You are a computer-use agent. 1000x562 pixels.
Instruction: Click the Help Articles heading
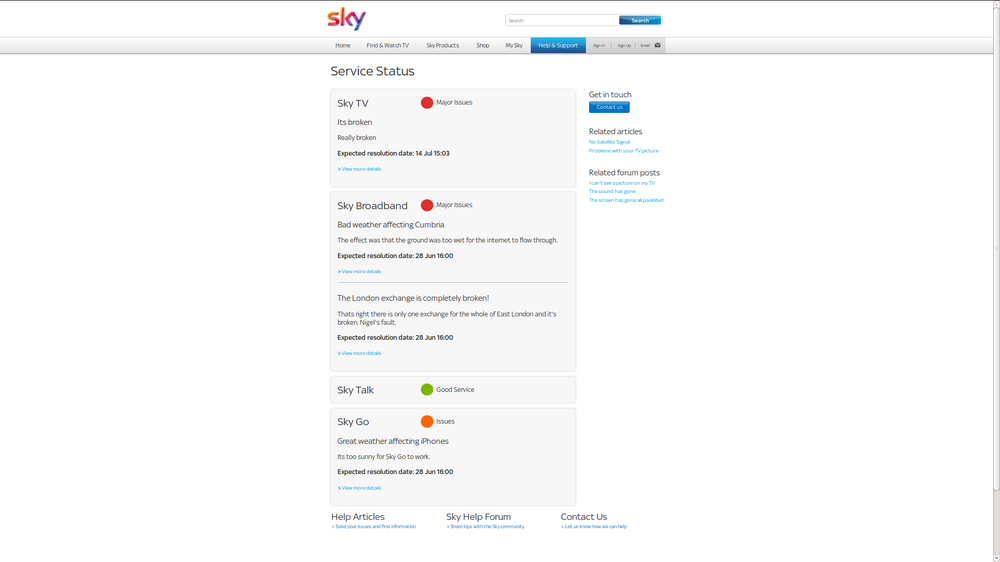click(x=358, y=517)
